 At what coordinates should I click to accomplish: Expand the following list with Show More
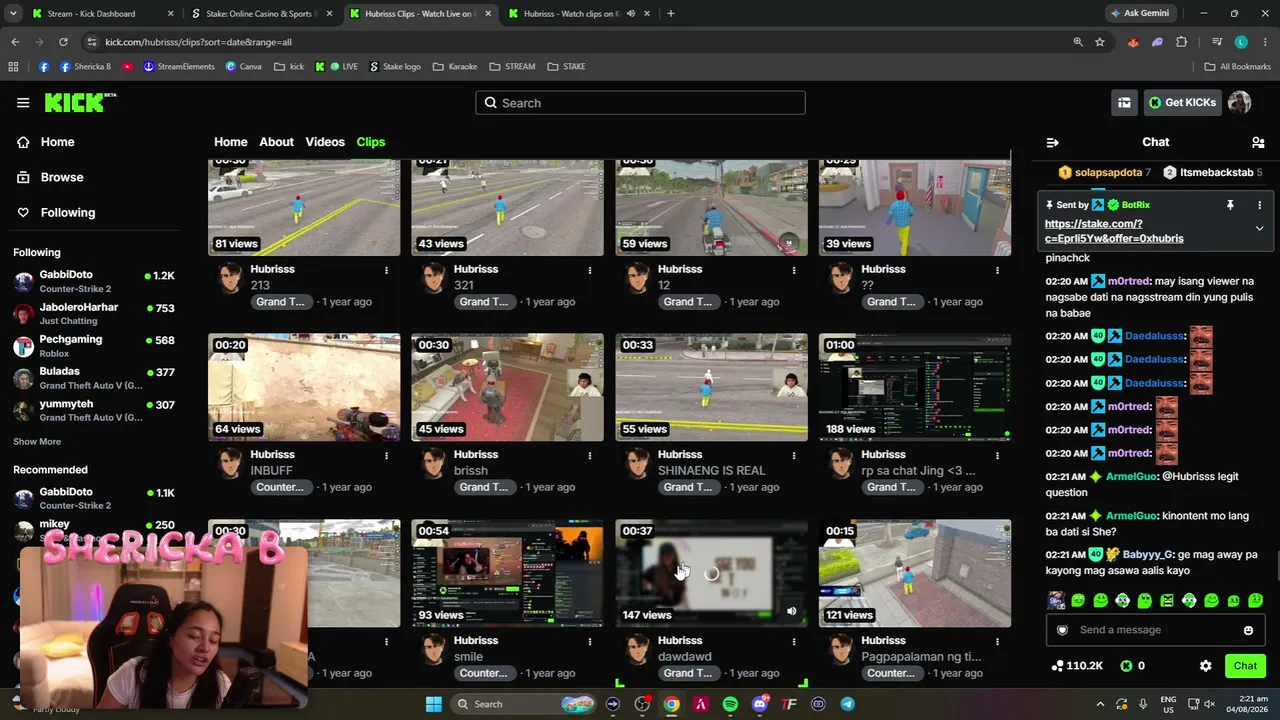point(37,442)
